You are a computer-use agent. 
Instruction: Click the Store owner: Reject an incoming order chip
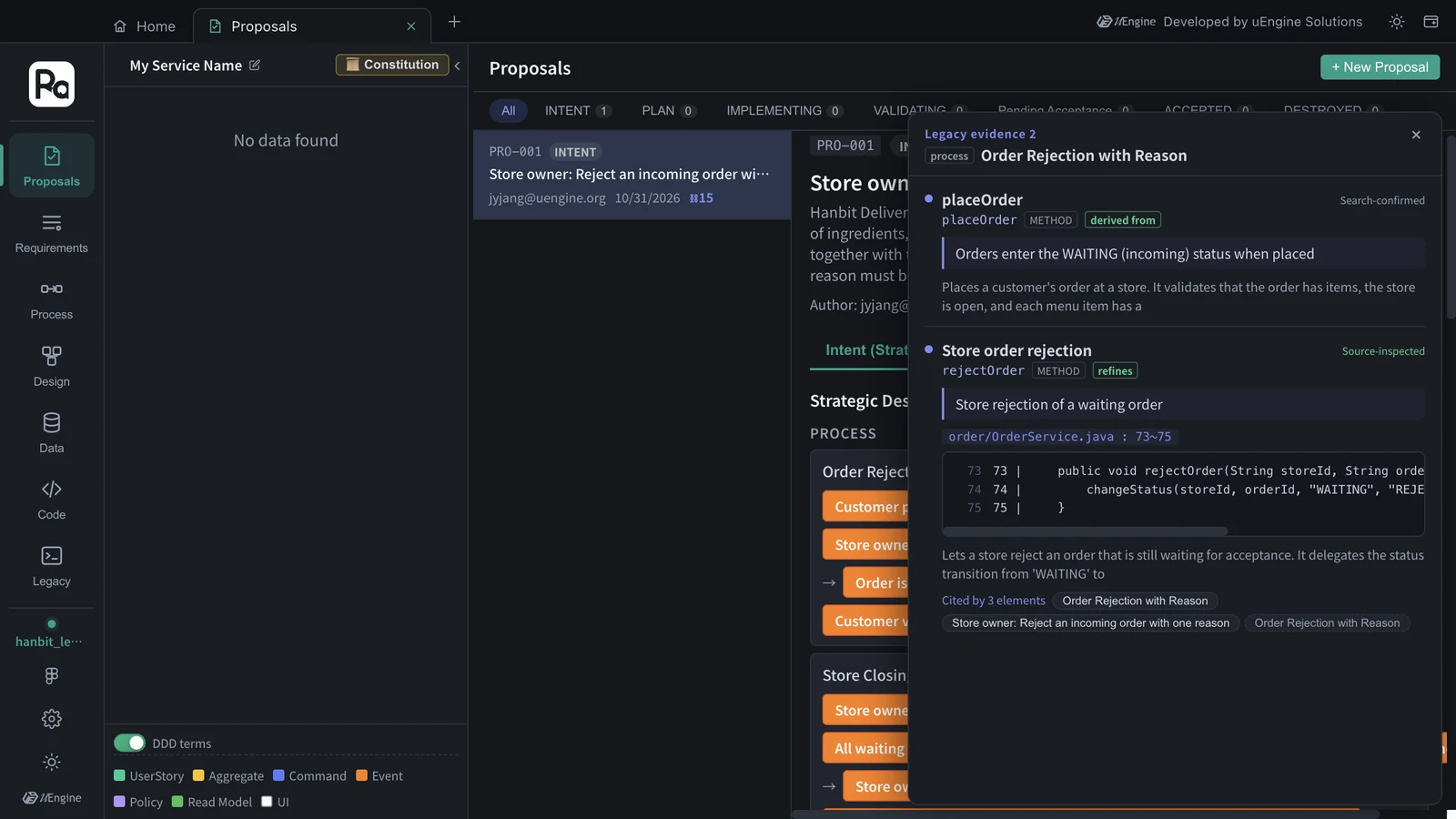pyautogui.click(x=1090, y=623)
